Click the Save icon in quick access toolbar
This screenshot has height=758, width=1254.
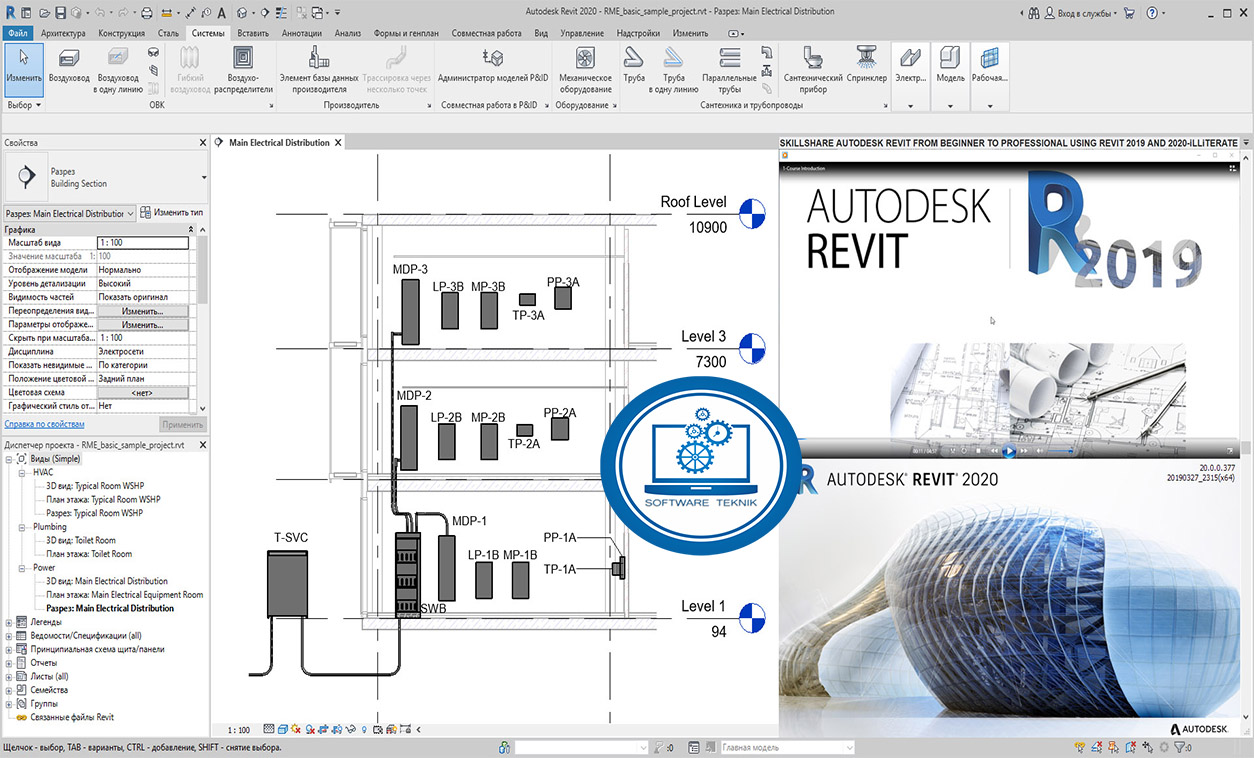coord(61,13)
